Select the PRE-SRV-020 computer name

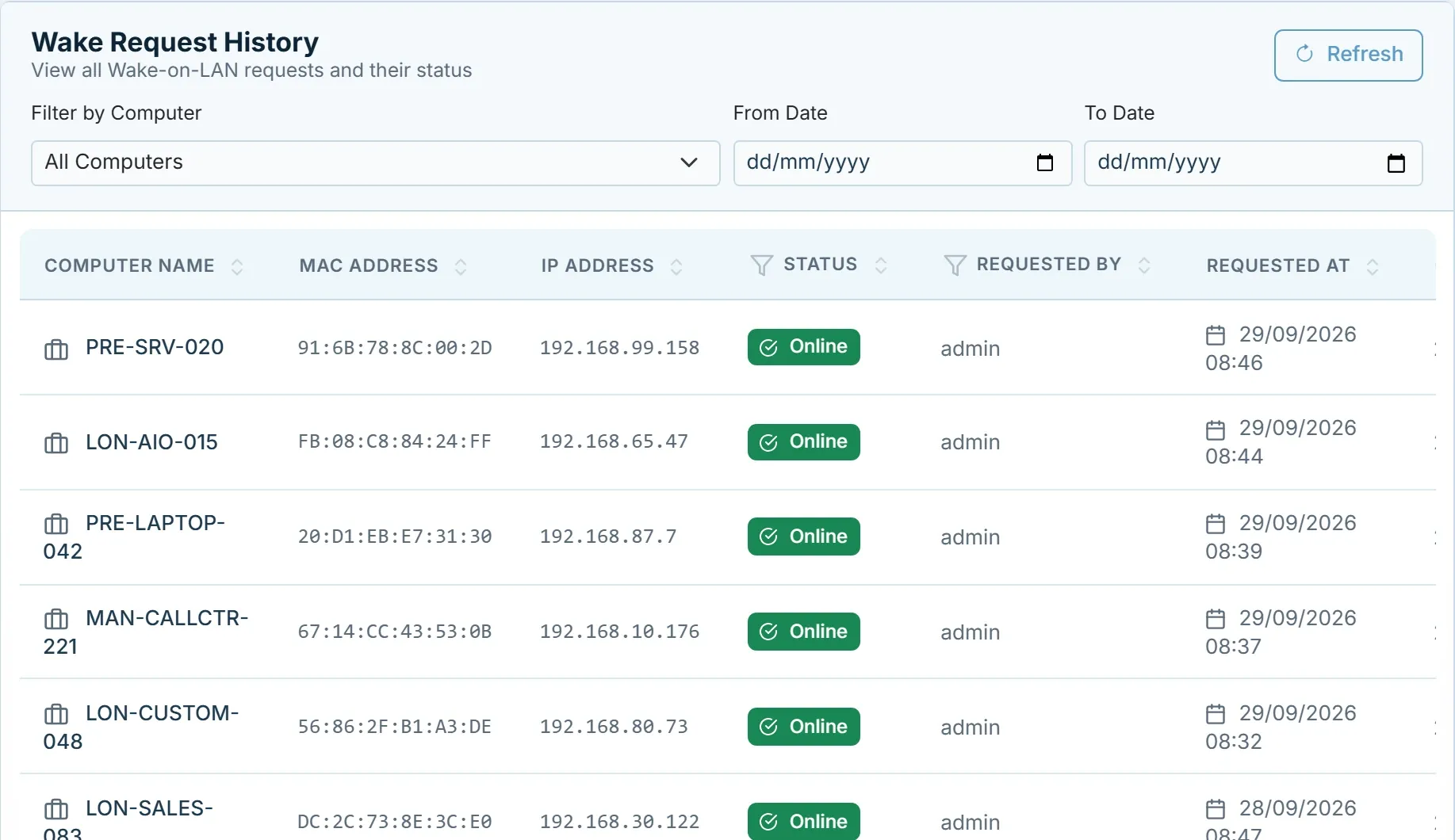point(155,347)
